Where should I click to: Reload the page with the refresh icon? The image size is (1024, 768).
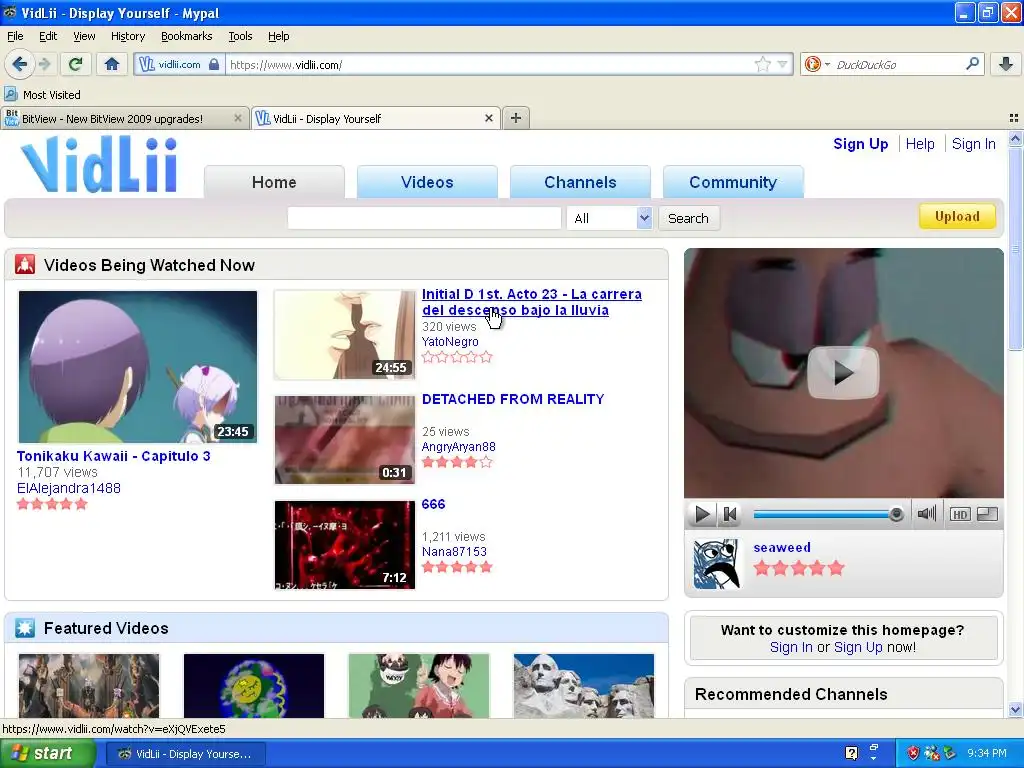click(x=75, y=64)
